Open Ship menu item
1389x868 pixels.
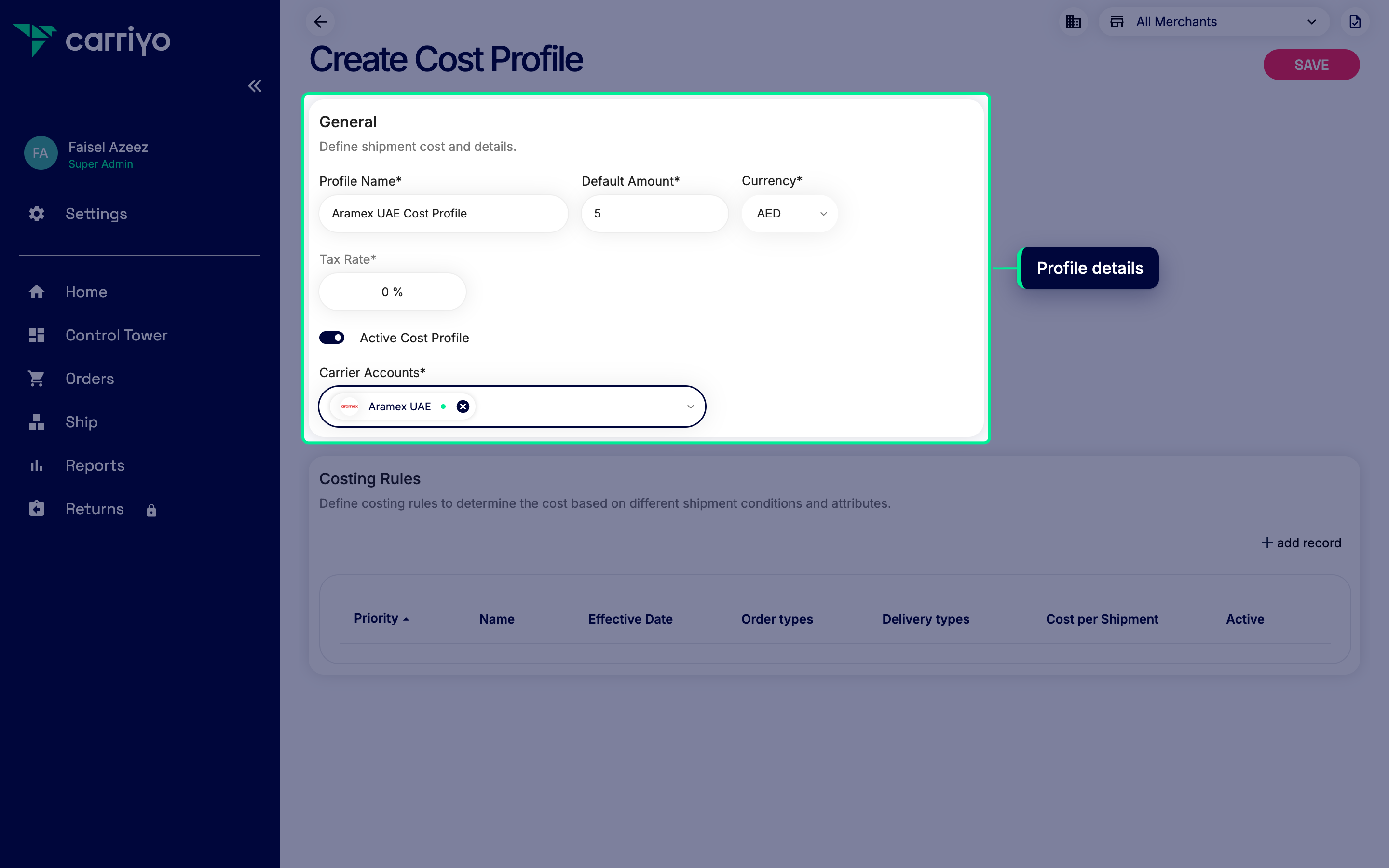82,422
